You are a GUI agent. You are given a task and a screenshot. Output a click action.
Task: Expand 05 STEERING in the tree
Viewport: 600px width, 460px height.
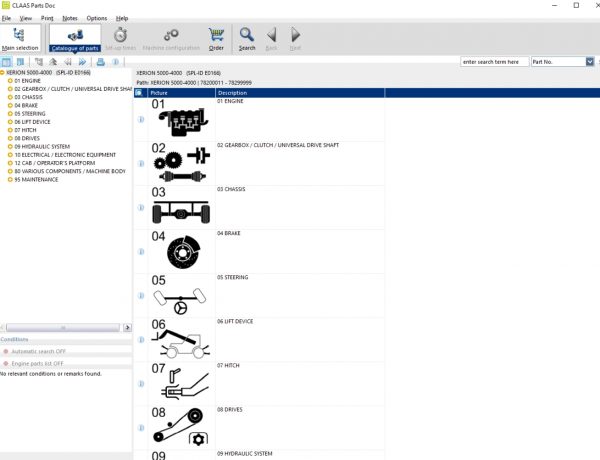point(10,114)
